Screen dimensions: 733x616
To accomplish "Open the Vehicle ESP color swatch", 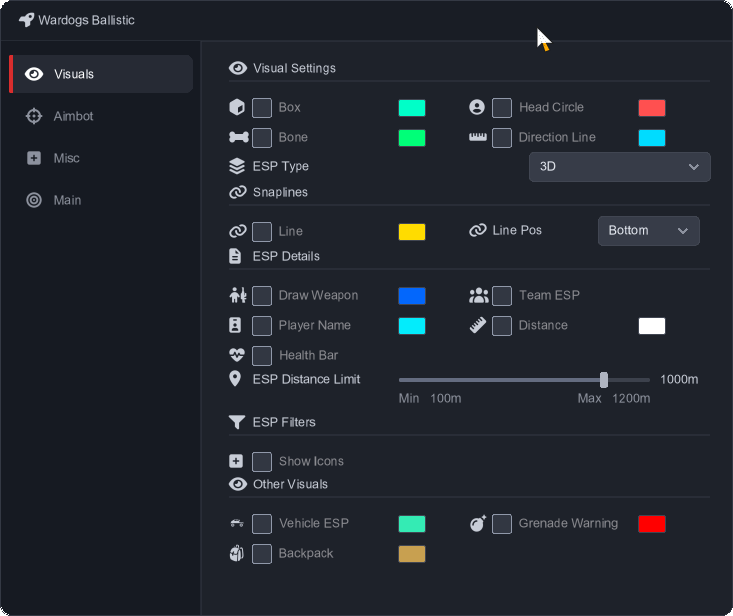I will tap(412, 524).
